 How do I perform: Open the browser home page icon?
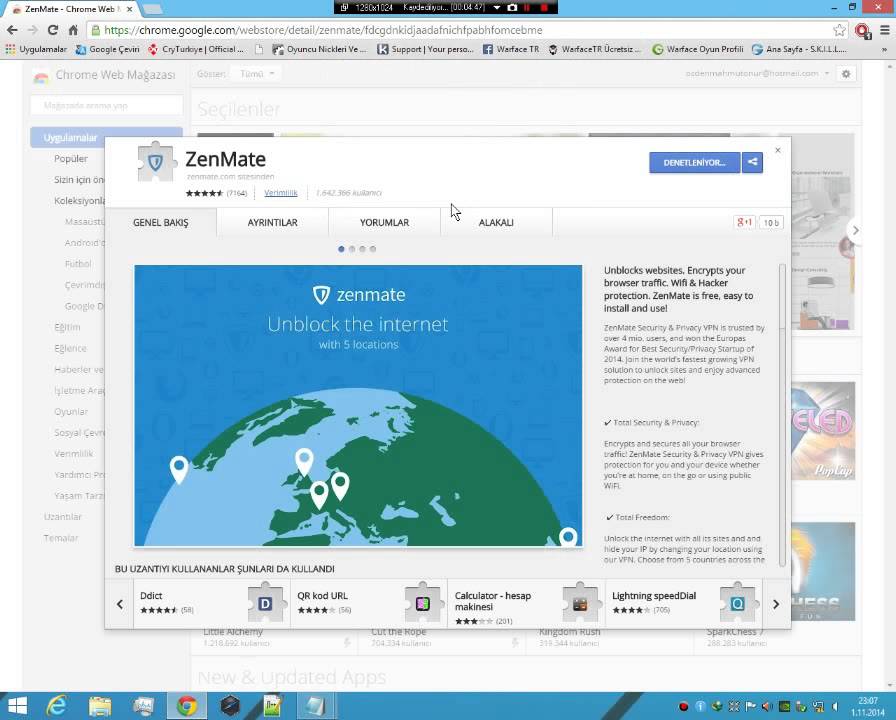[x=73, y=30]
